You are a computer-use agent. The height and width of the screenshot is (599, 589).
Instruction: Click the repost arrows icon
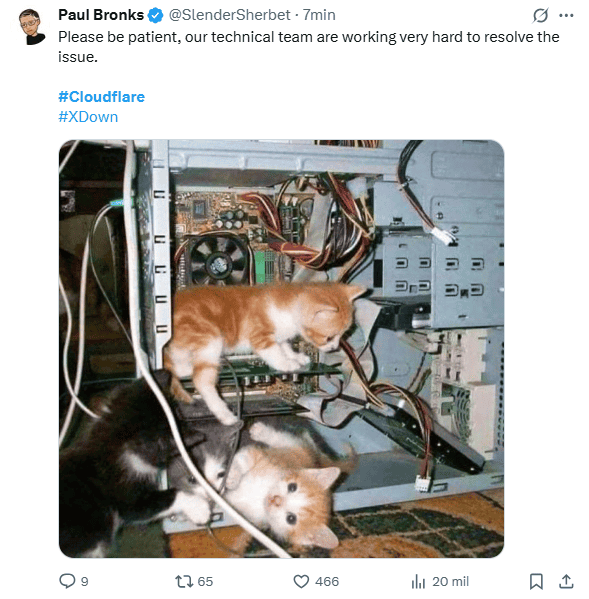coord(184,581)
